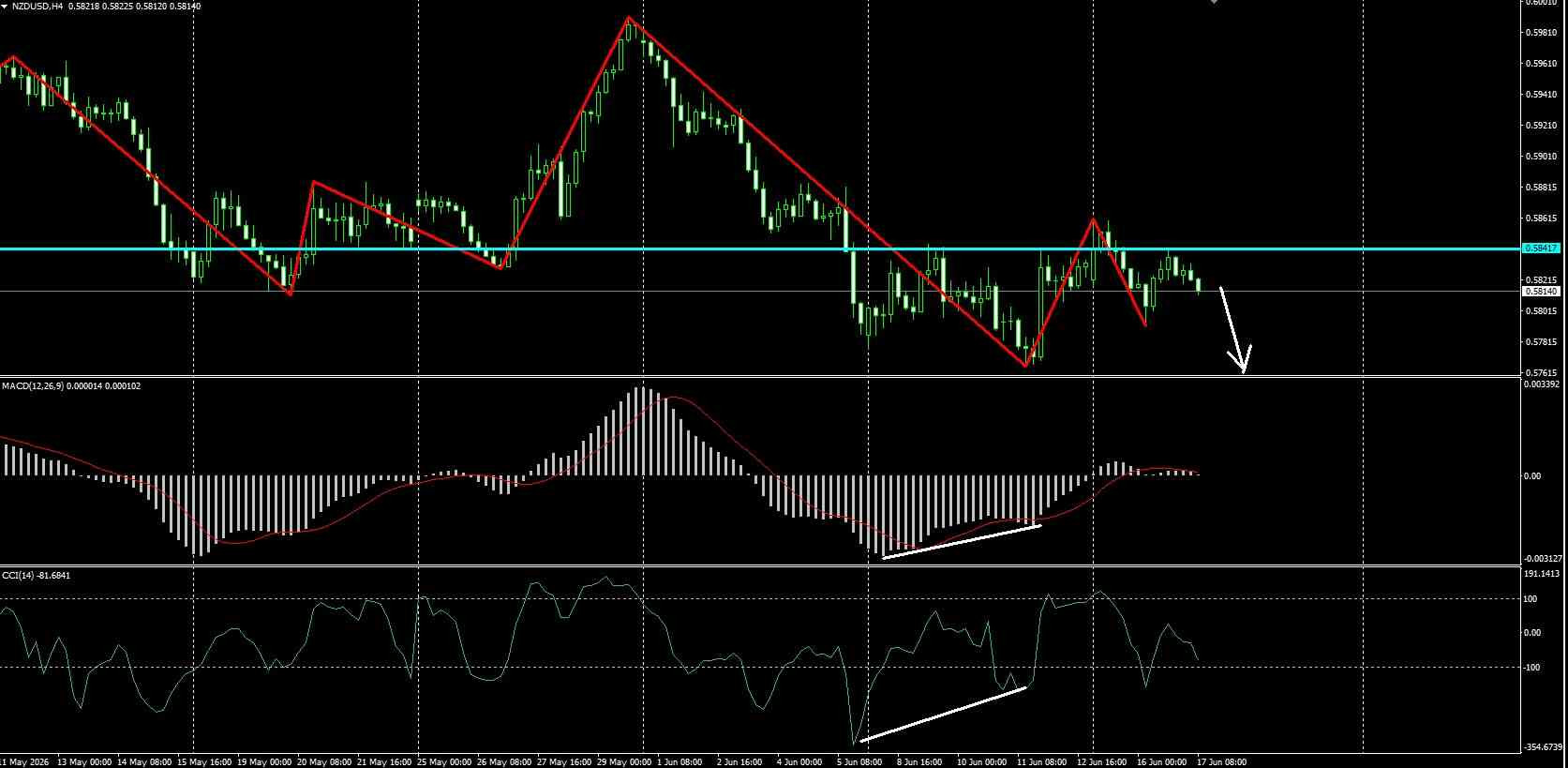Image resolution: width=1568 pixels, height=768 pixels.
Task: Click the 25 May 00:00 time label
Action: click(445, 762)
